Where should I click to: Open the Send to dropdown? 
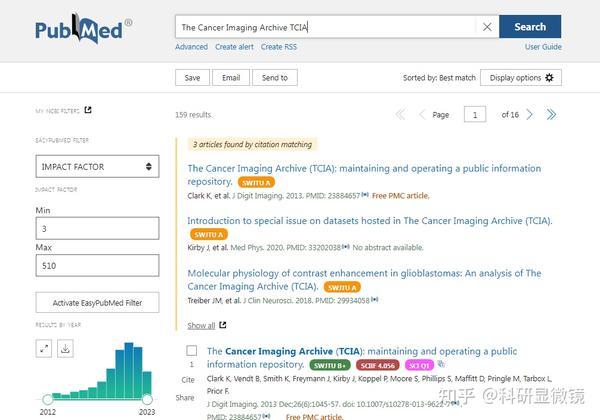click(x=275, y=78)
